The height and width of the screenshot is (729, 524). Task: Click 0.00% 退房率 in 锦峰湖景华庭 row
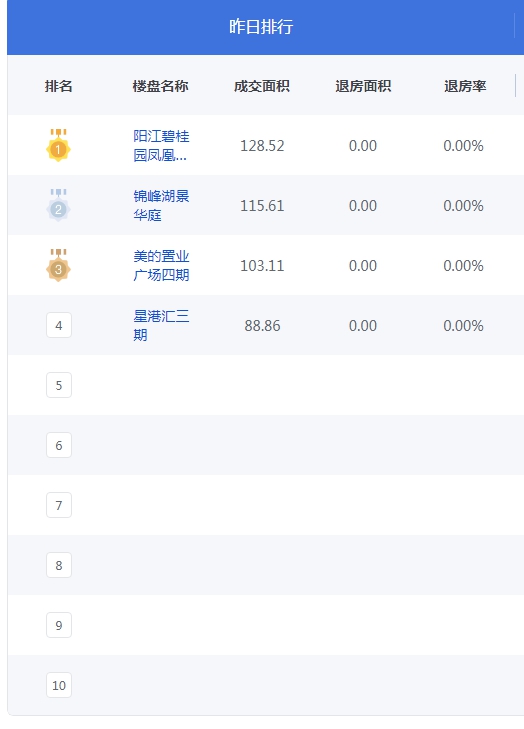pyautogui.click(x=464, y=205)
